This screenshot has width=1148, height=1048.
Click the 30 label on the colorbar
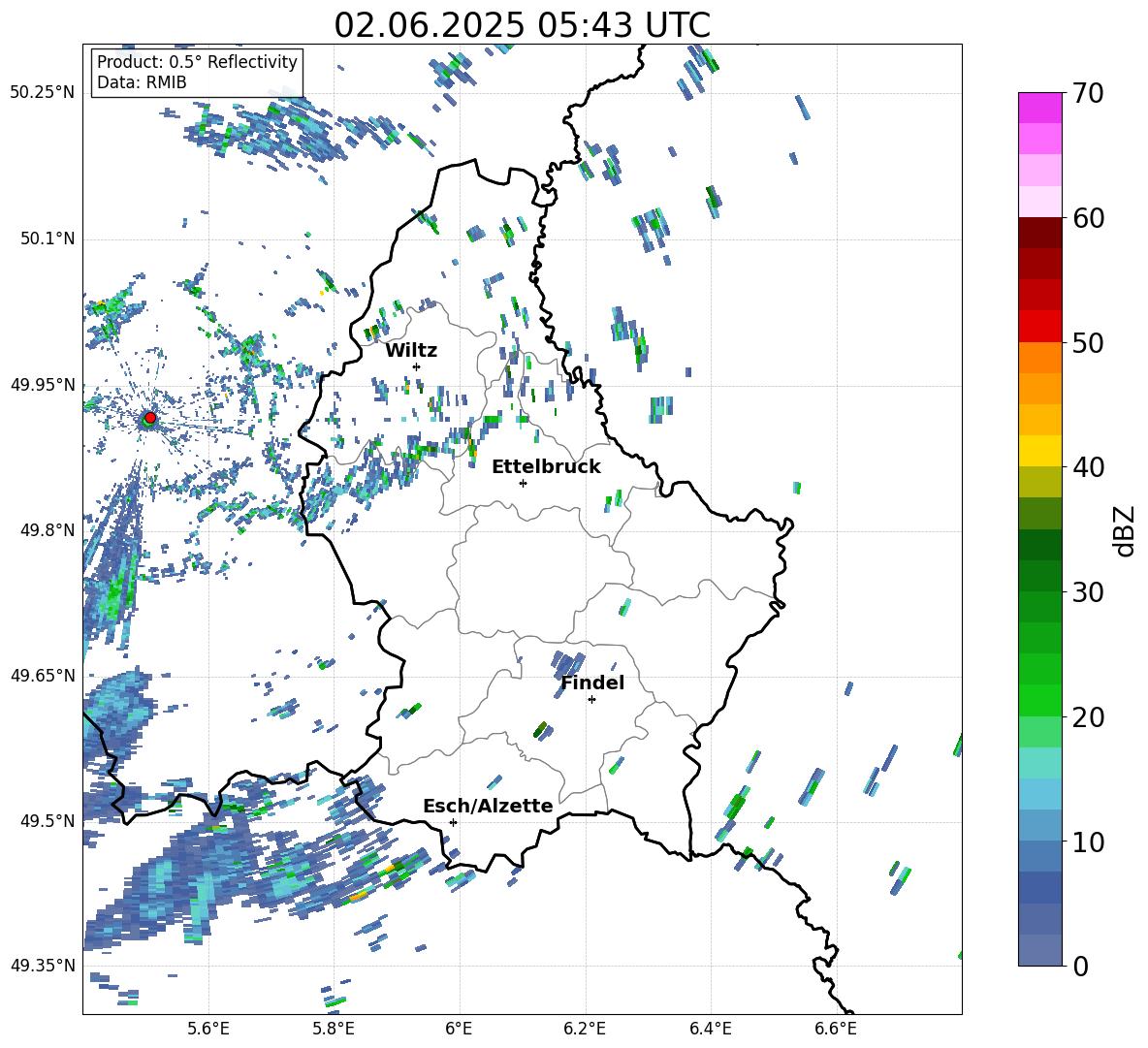(1087, 592)
